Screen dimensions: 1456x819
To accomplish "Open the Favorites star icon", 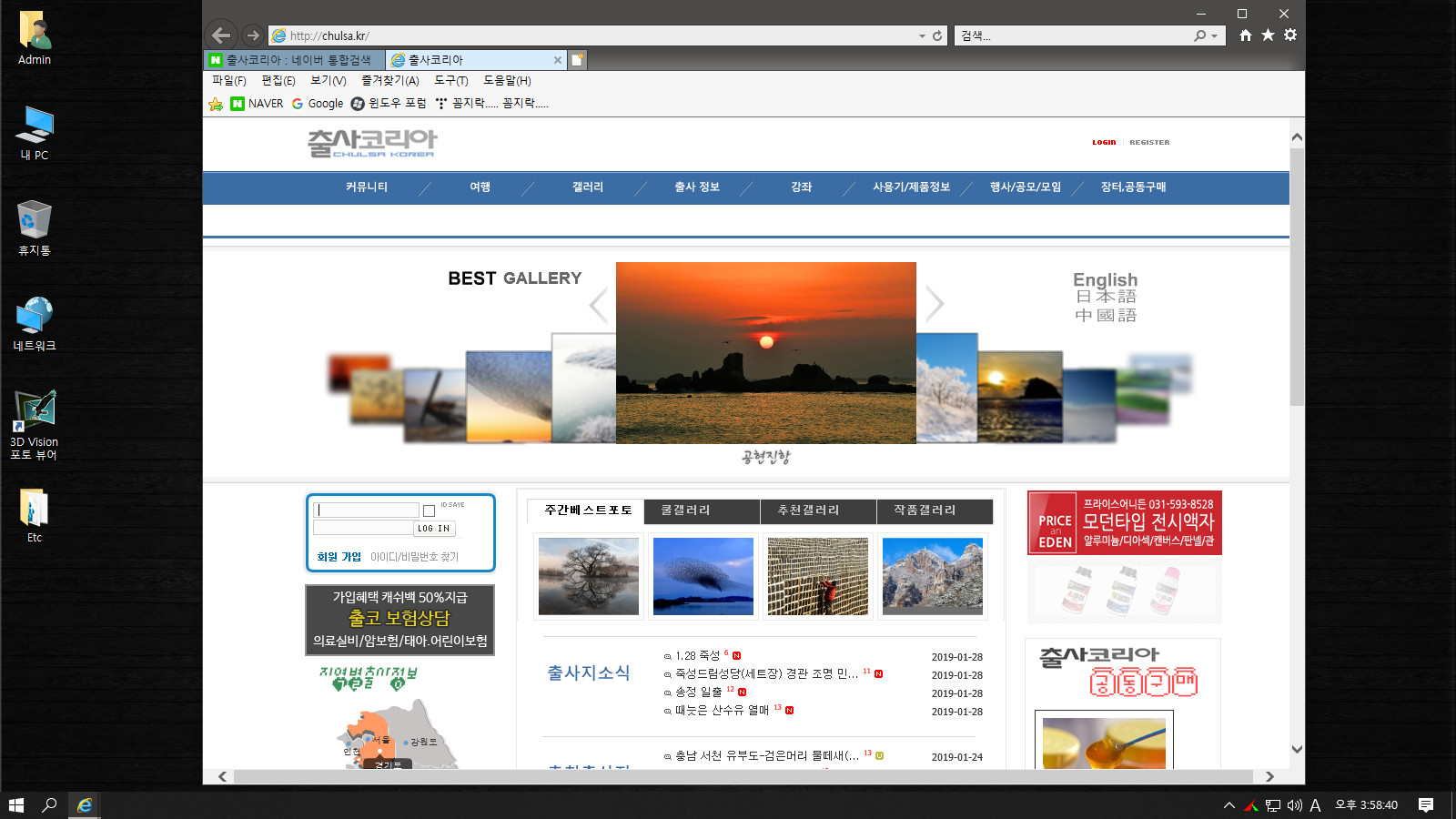I will [1268, 35].
